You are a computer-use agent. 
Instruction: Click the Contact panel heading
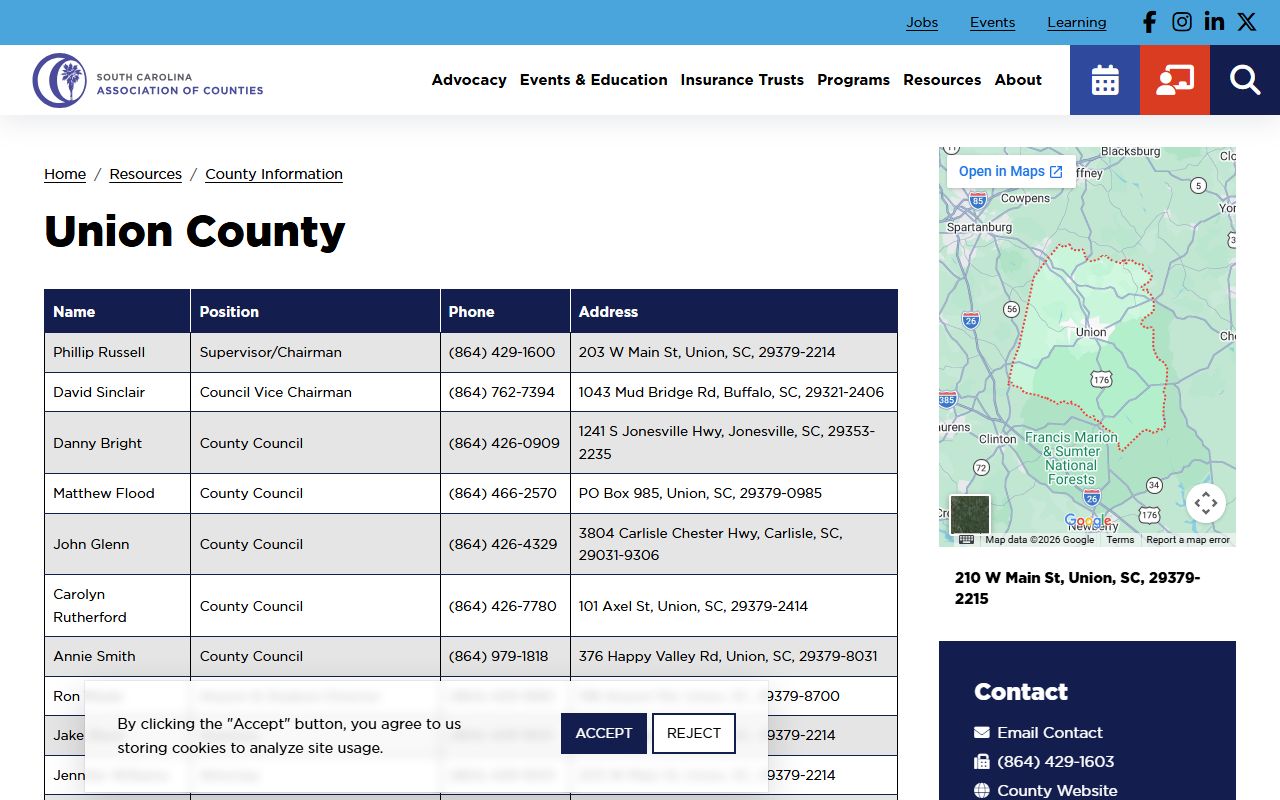click(x=1021, y=692)
